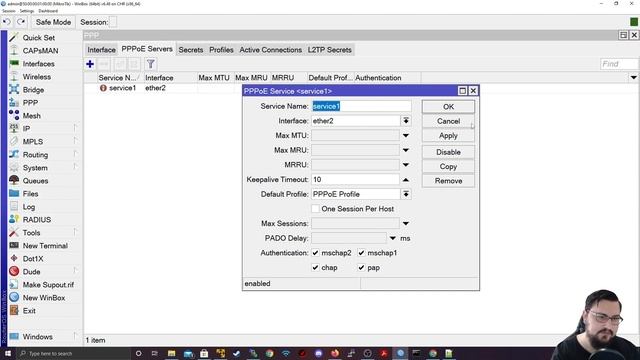Switch to the Profiles tab
This screenshot has width=640, height=360.
221,50
